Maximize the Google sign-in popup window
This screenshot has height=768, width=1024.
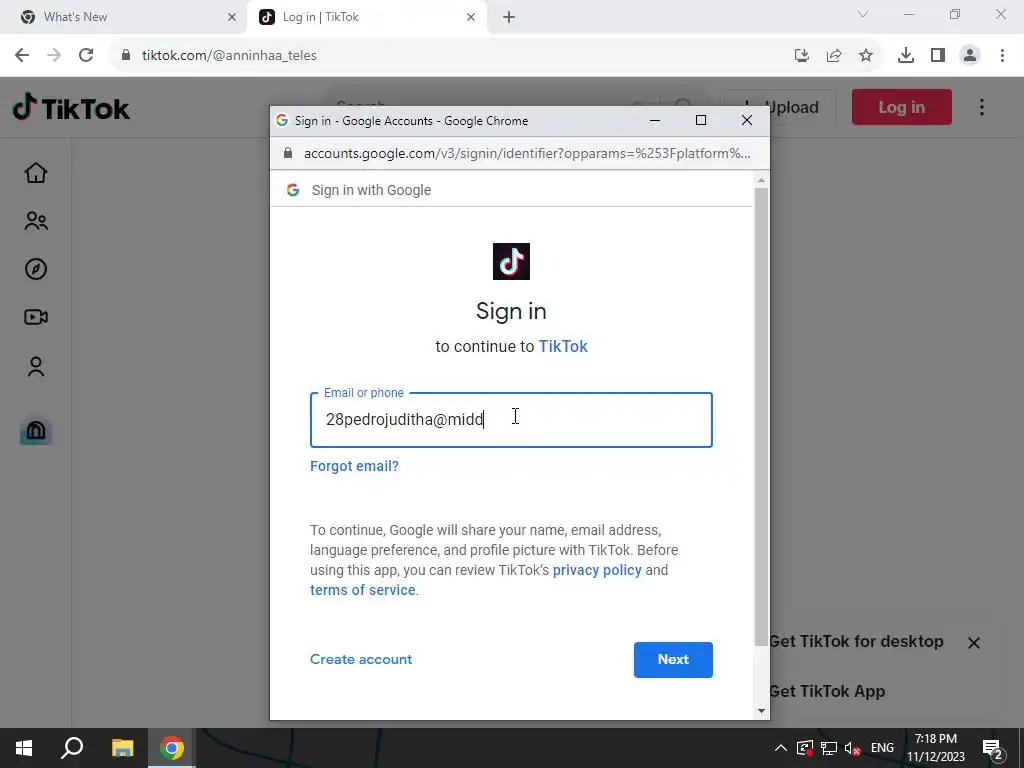coord(701,120)
